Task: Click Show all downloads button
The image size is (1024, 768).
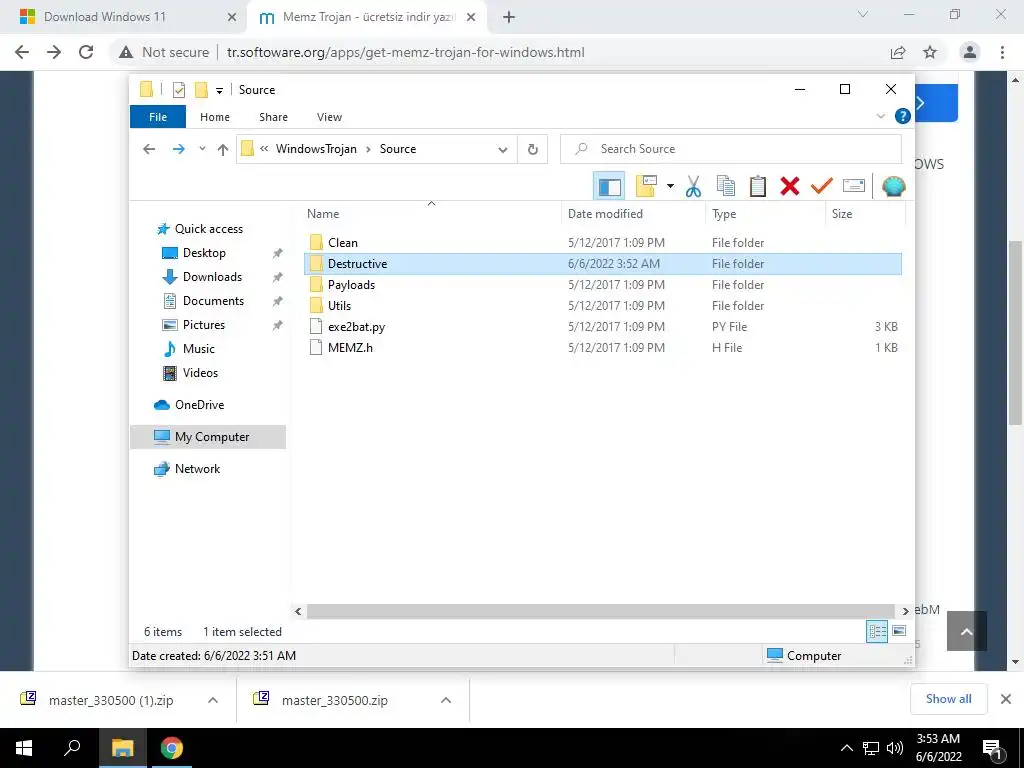Action: coord(948,699)
